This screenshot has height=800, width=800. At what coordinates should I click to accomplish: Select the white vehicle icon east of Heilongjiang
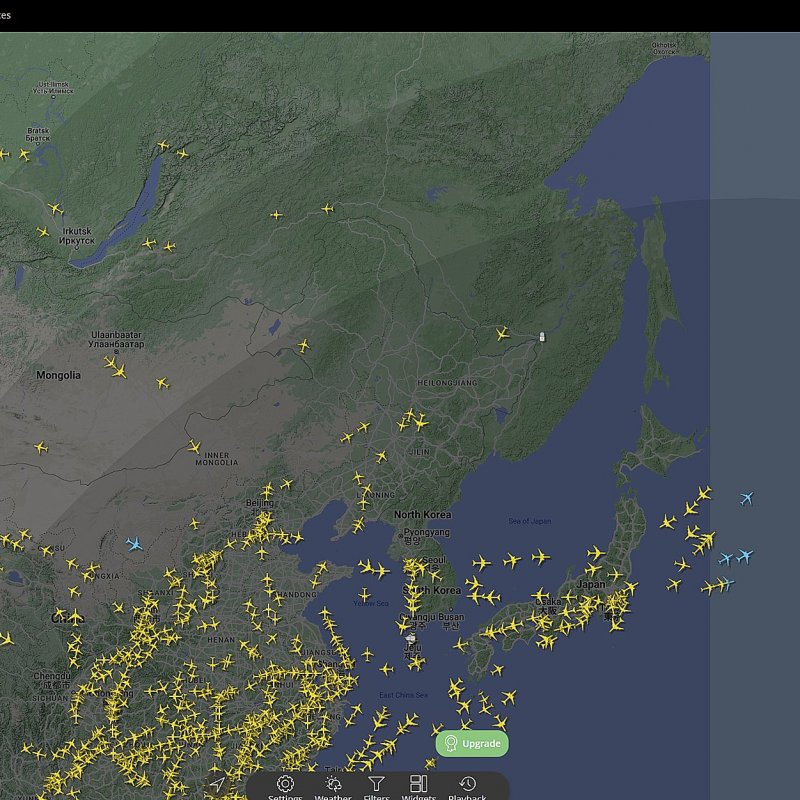[x=542, y=338]
